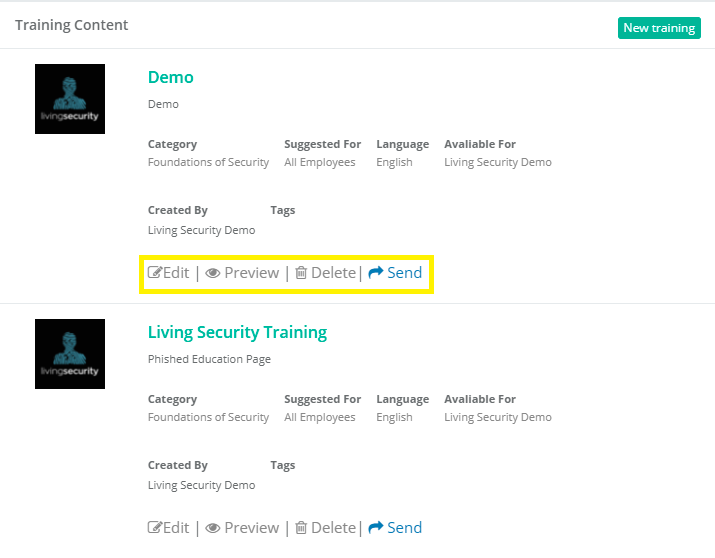Click the Edit pencil icon for Demo

(x=155, y=272)
